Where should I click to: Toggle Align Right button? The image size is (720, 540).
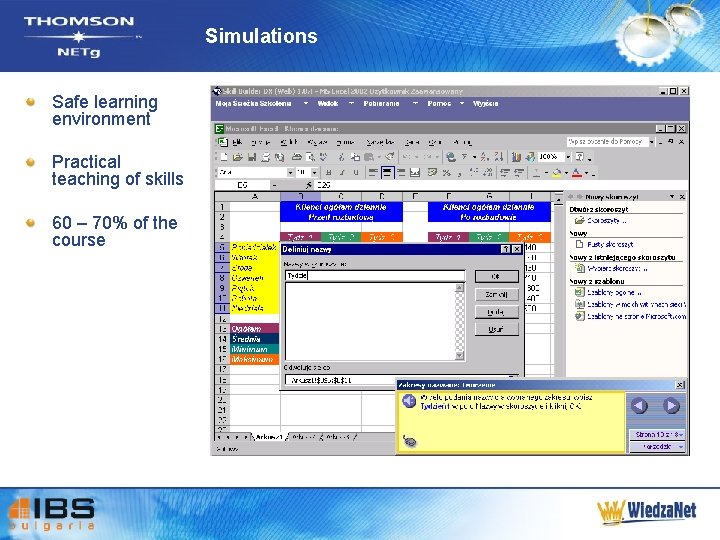click(401, 173)
